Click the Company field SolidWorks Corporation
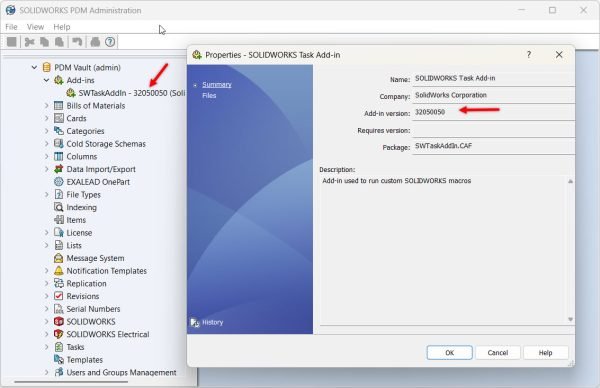The image size is (600, 388). [x=493, y=95]
